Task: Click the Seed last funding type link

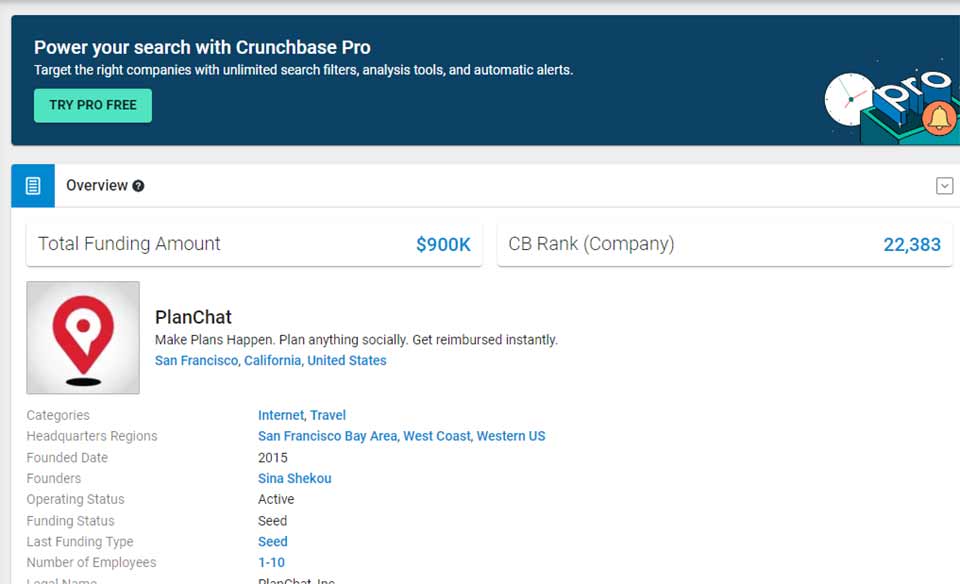Action: [x=272, y=542]
